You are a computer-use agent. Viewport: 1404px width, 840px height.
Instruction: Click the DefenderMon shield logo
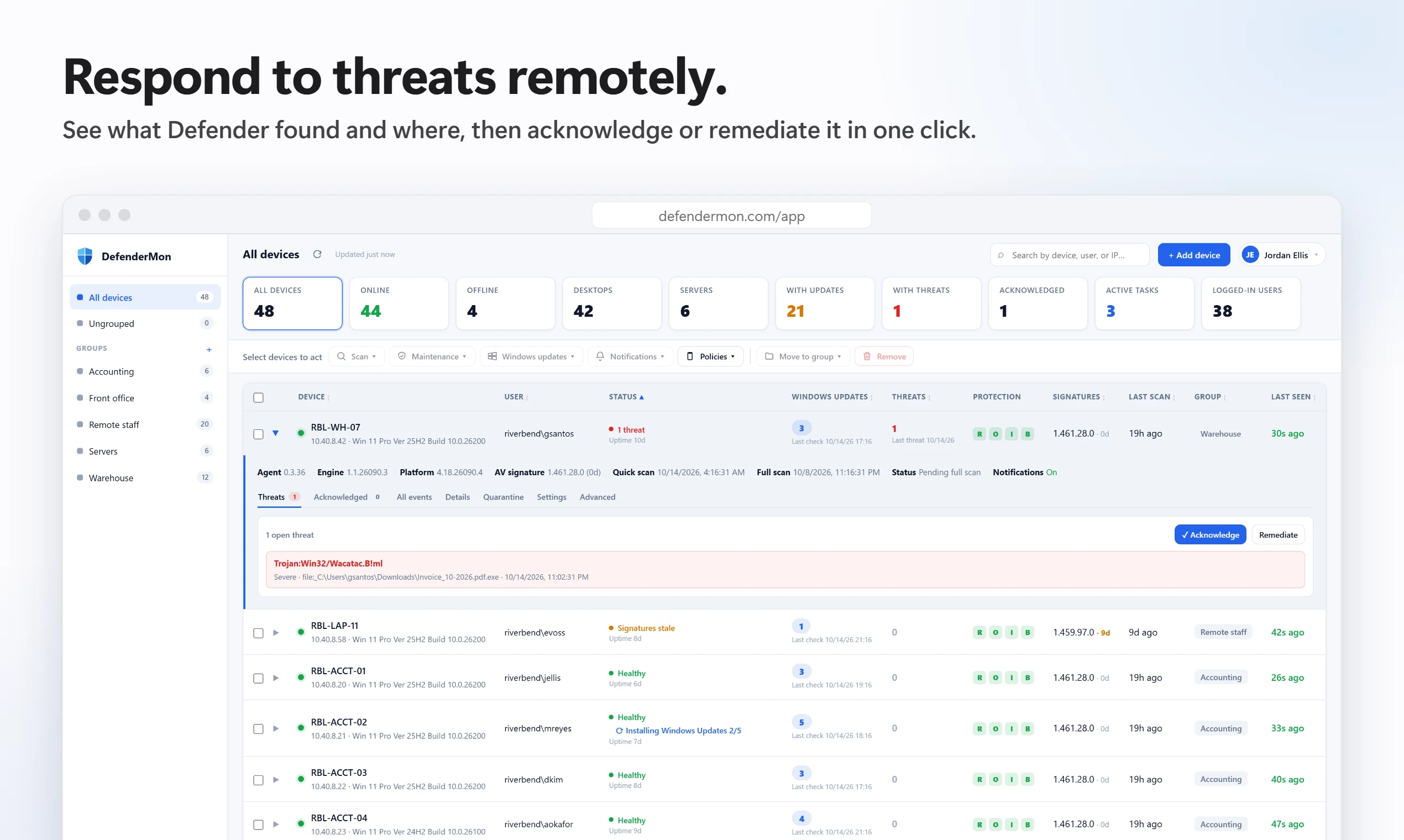(85, 256)
